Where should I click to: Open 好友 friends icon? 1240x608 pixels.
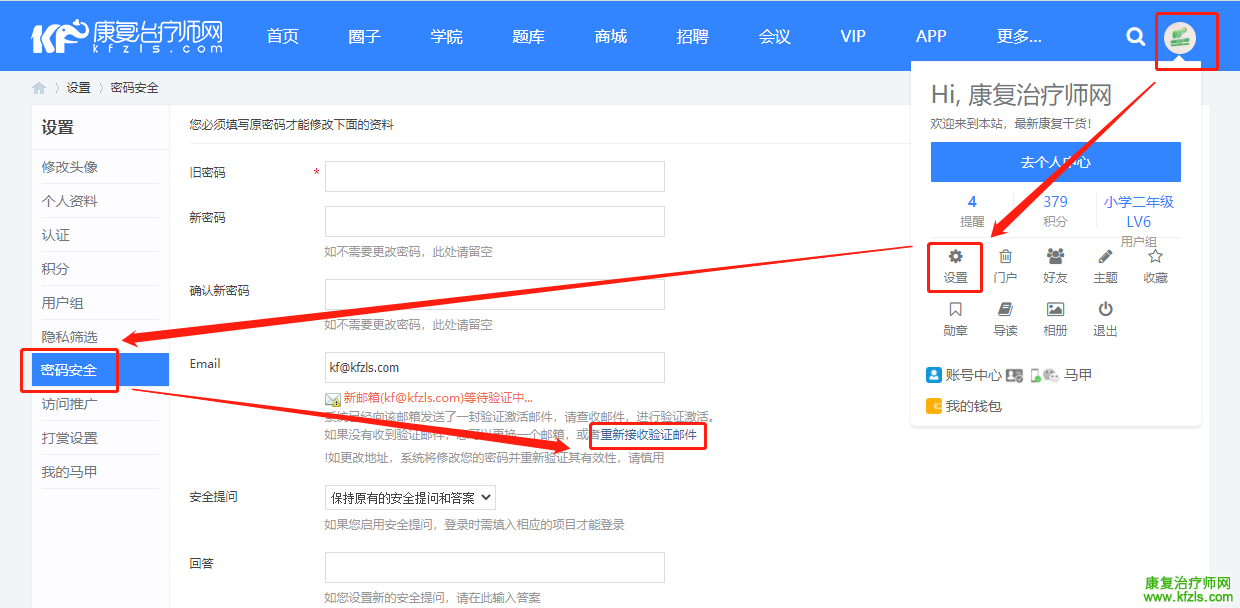click(x=1055, y=257)
